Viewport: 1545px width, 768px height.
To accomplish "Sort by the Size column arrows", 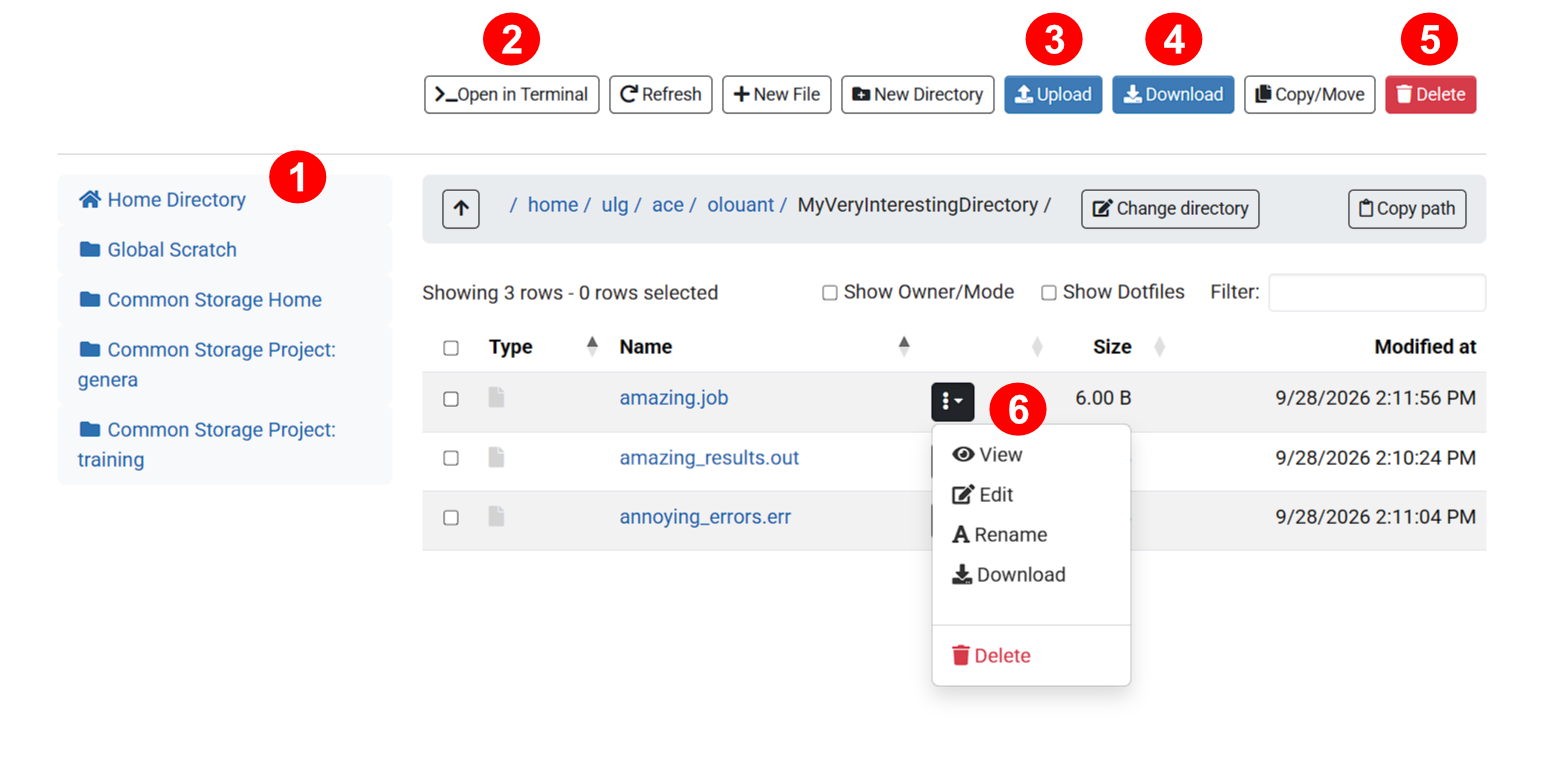I will (1160, 347).
